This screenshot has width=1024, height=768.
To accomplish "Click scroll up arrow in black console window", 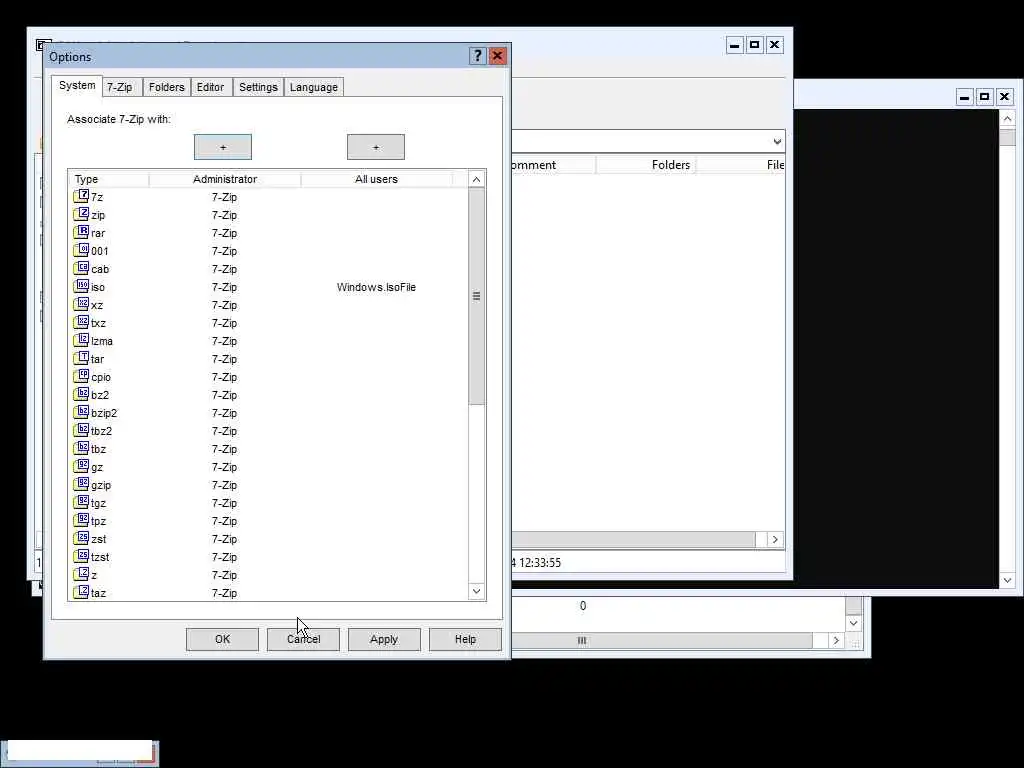I will [1007, 119].
